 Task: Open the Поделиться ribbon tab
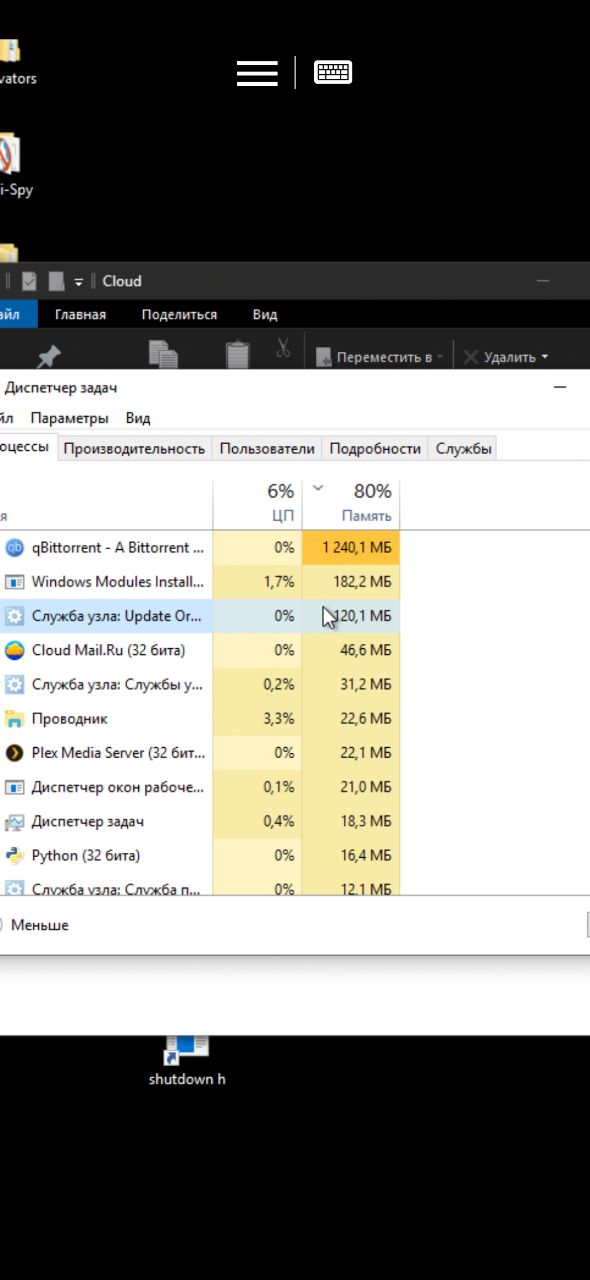click(179, 314)
